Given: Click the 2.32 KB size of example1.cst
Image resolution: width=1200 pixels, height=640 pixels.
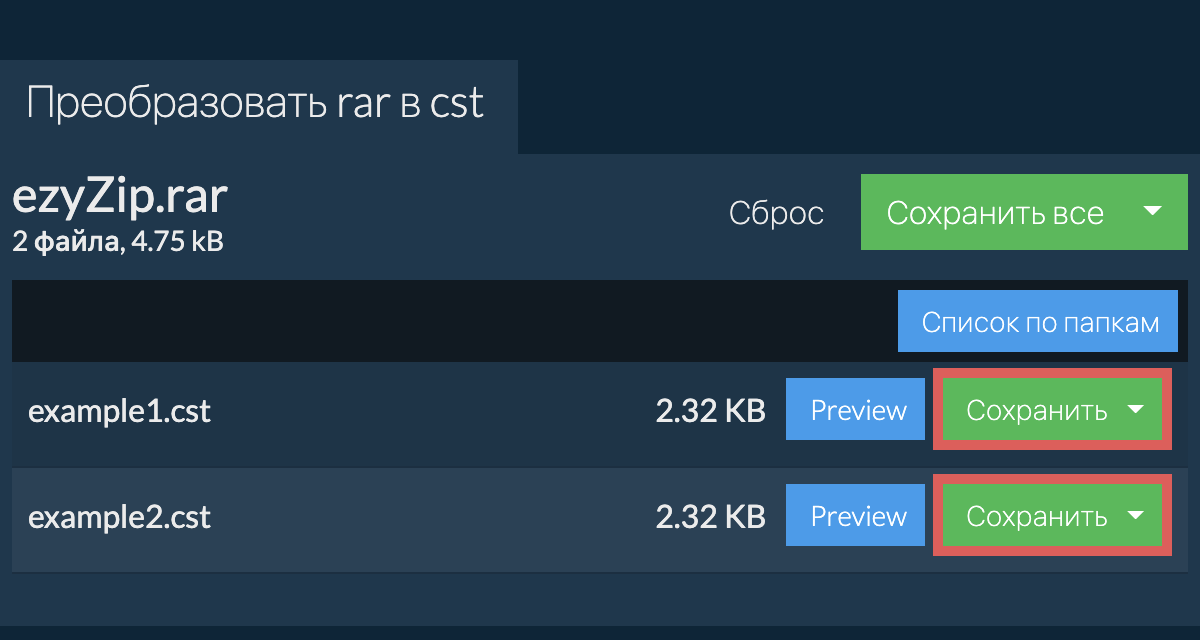Looking at the screenshot, I should coord(710,411).
